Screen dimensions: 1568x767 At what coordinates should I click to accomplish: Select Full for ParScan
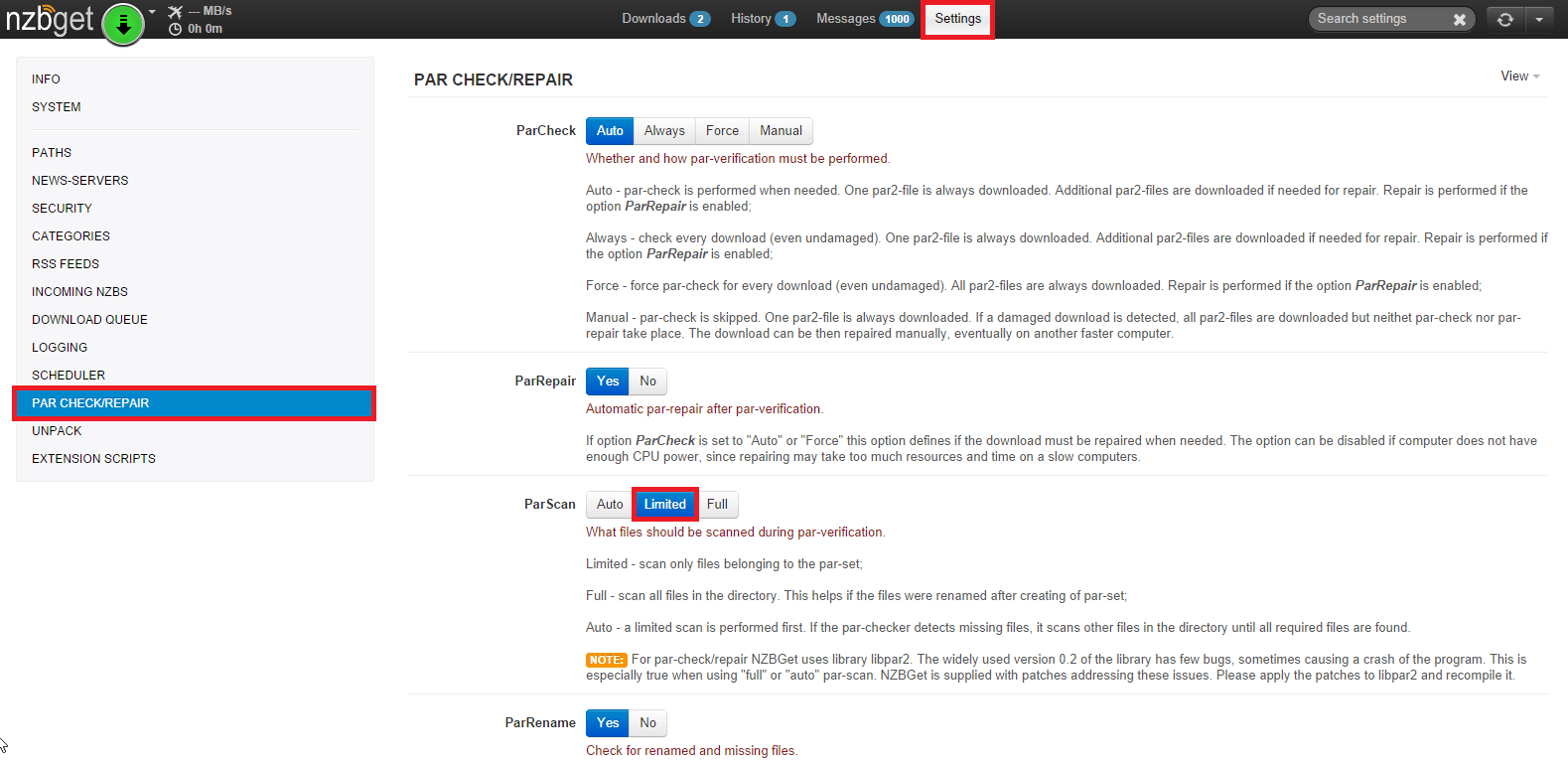pyautogui.click(x=717, y=505)
